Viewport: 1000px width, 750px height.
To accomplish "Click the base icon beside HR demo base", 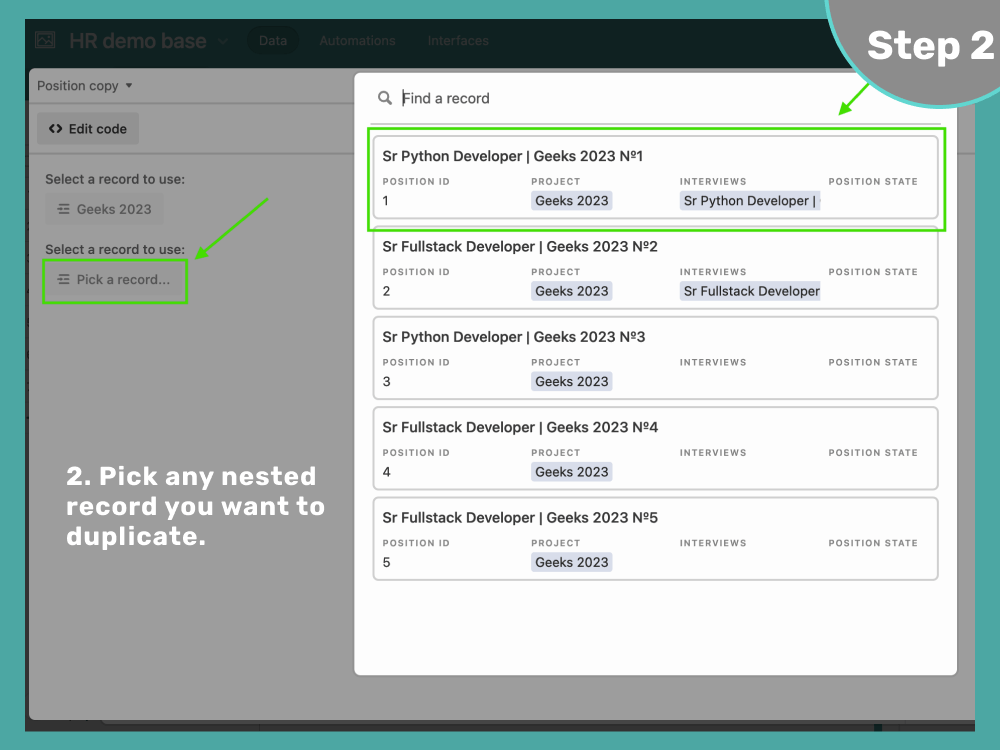I will 45,40.
